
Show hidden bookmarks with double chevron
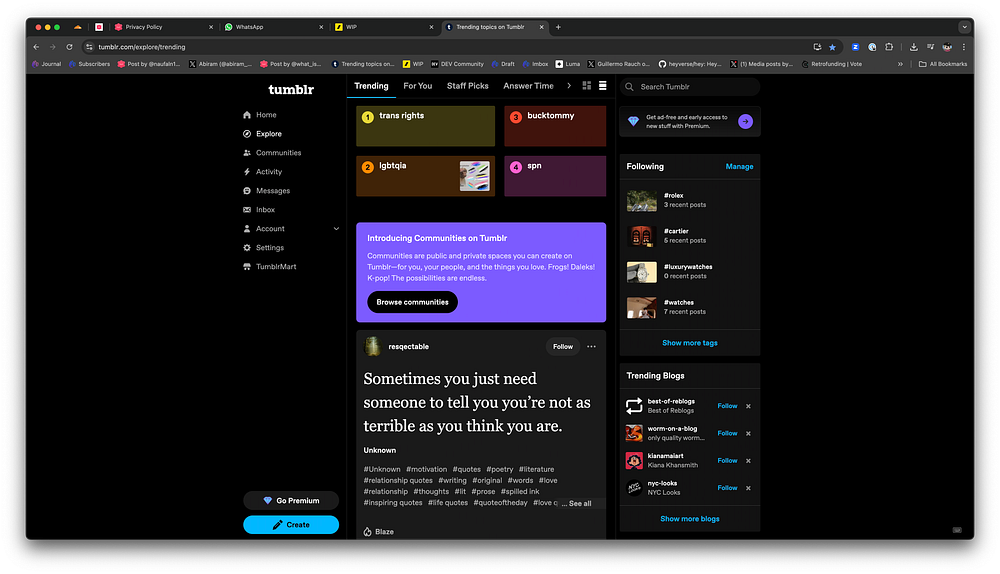pos(900,64)
